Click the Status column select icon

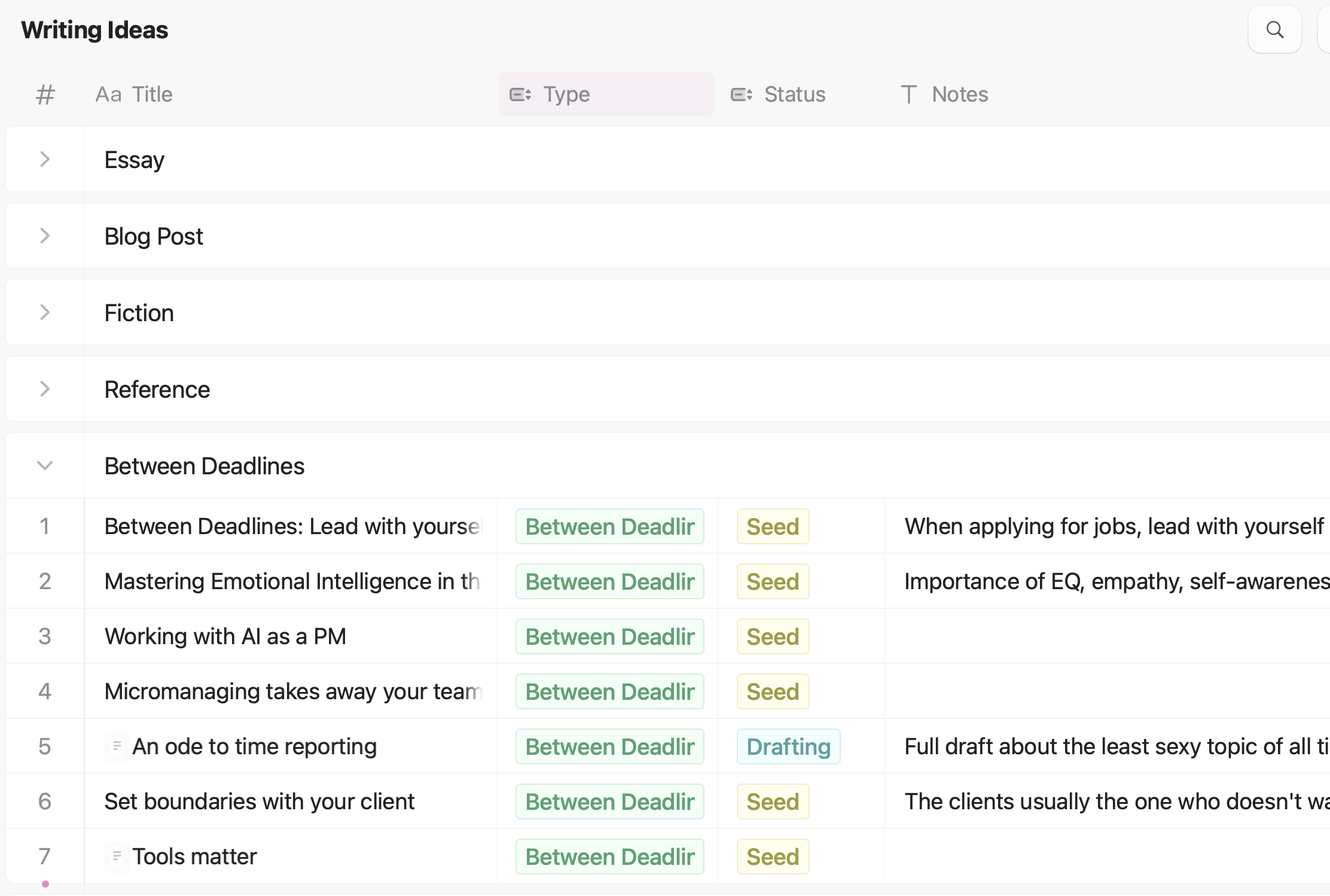click(x=741, y=95)
